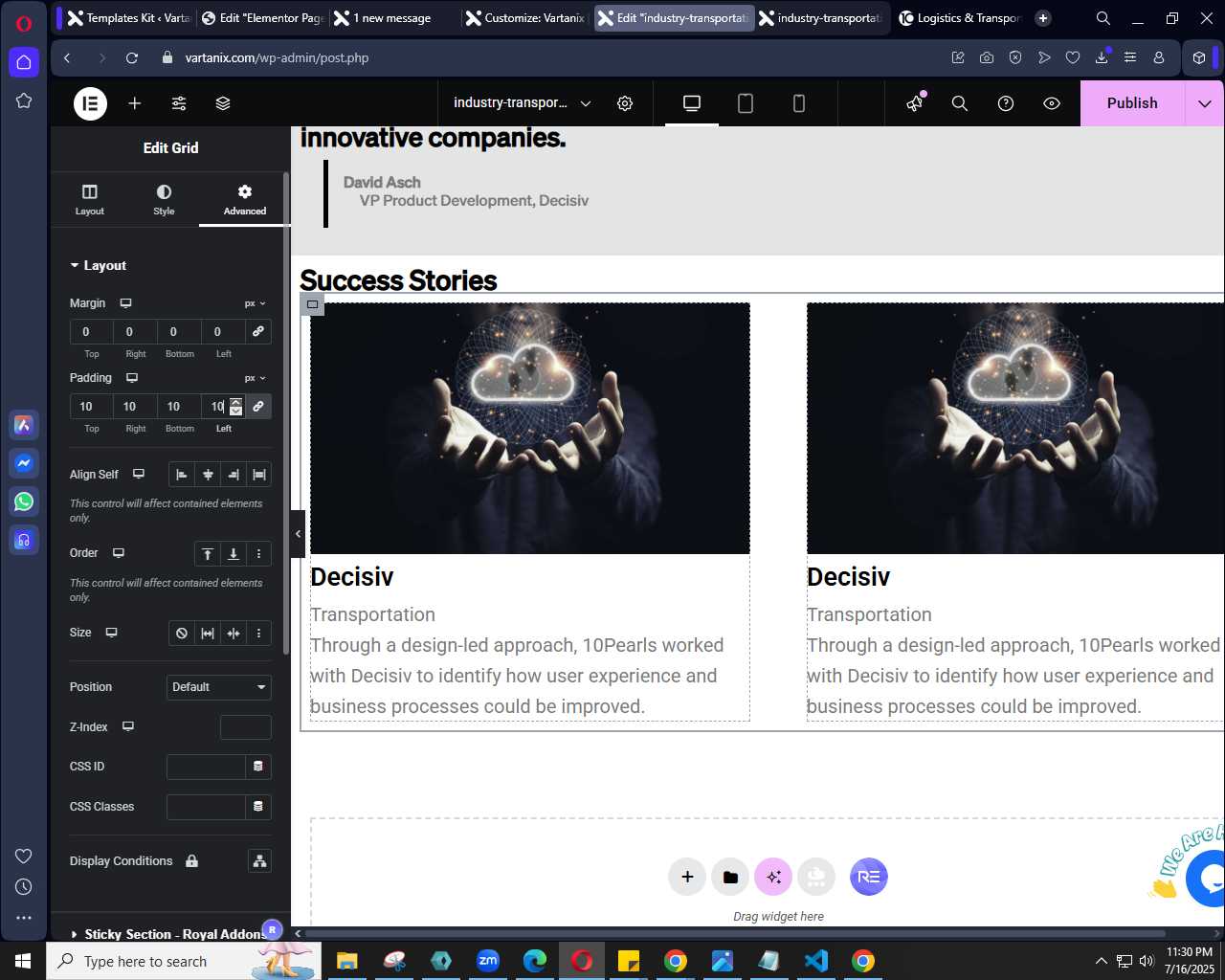1225x980 pixels.
Task: Switch to the Style tab
Action: (x=164, y=199)
